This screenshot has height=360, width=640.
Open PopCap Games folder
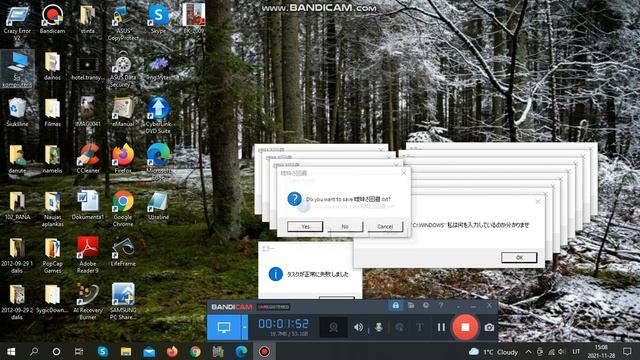click(52, 255)
